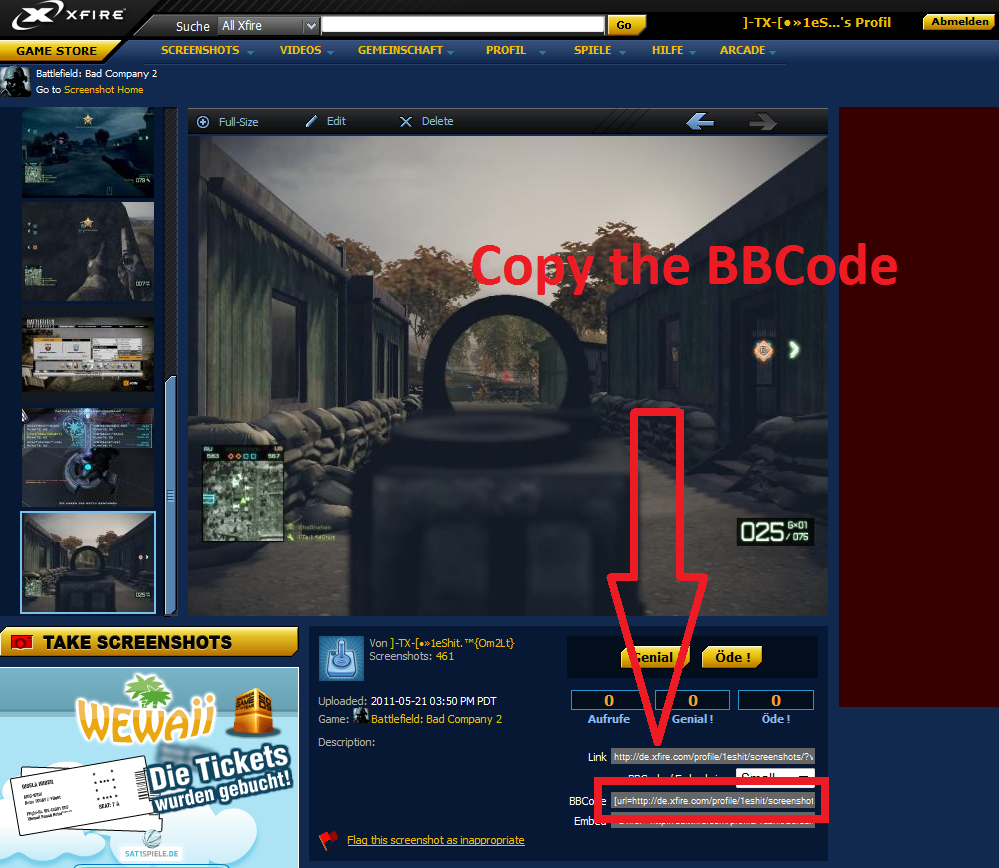This screenshot has width=999, height=868.
Task: Open the Wewaii tickets advertisement
Action: 149,767
